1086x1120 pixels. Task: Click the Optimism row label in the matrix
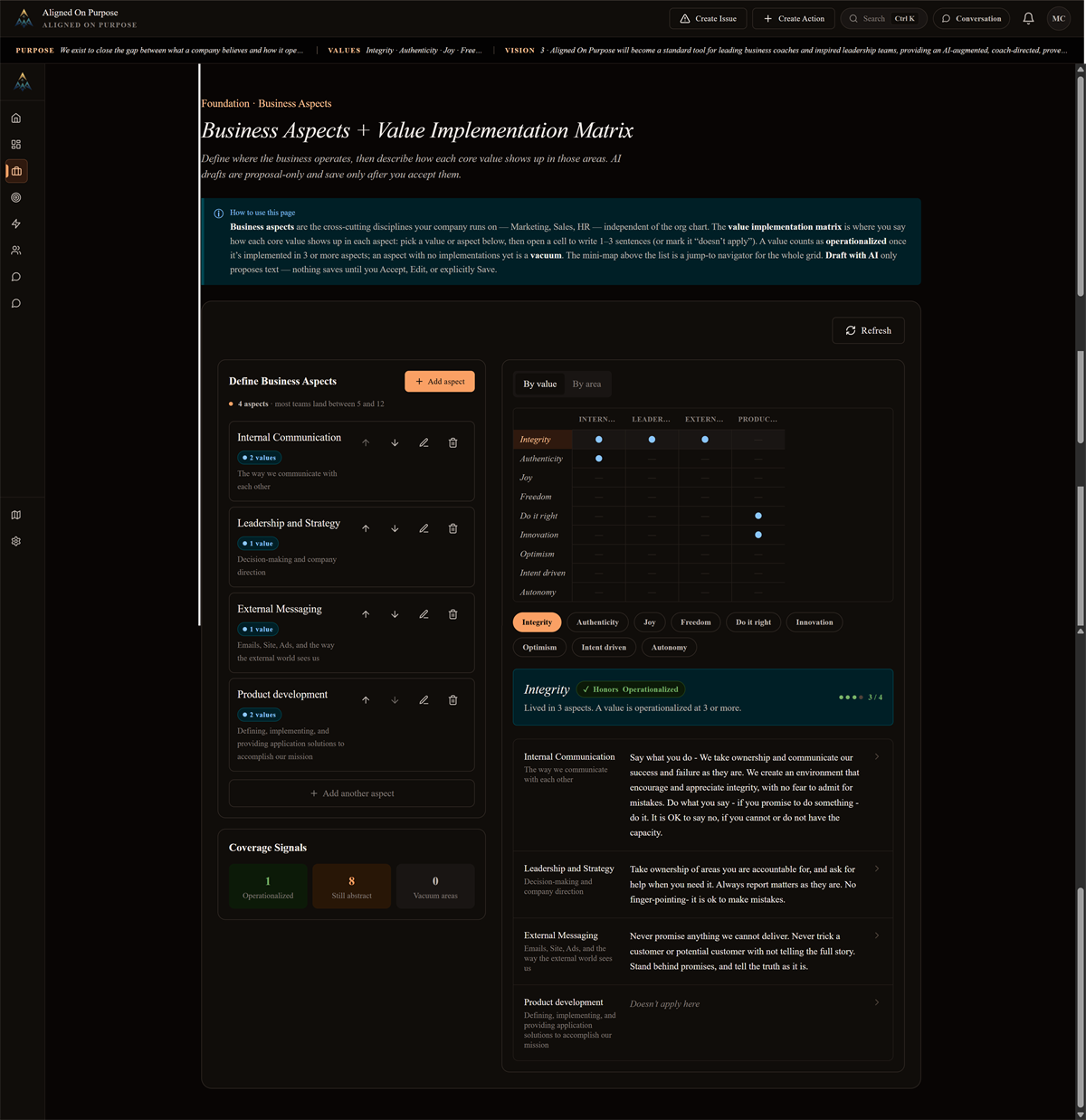538,555
